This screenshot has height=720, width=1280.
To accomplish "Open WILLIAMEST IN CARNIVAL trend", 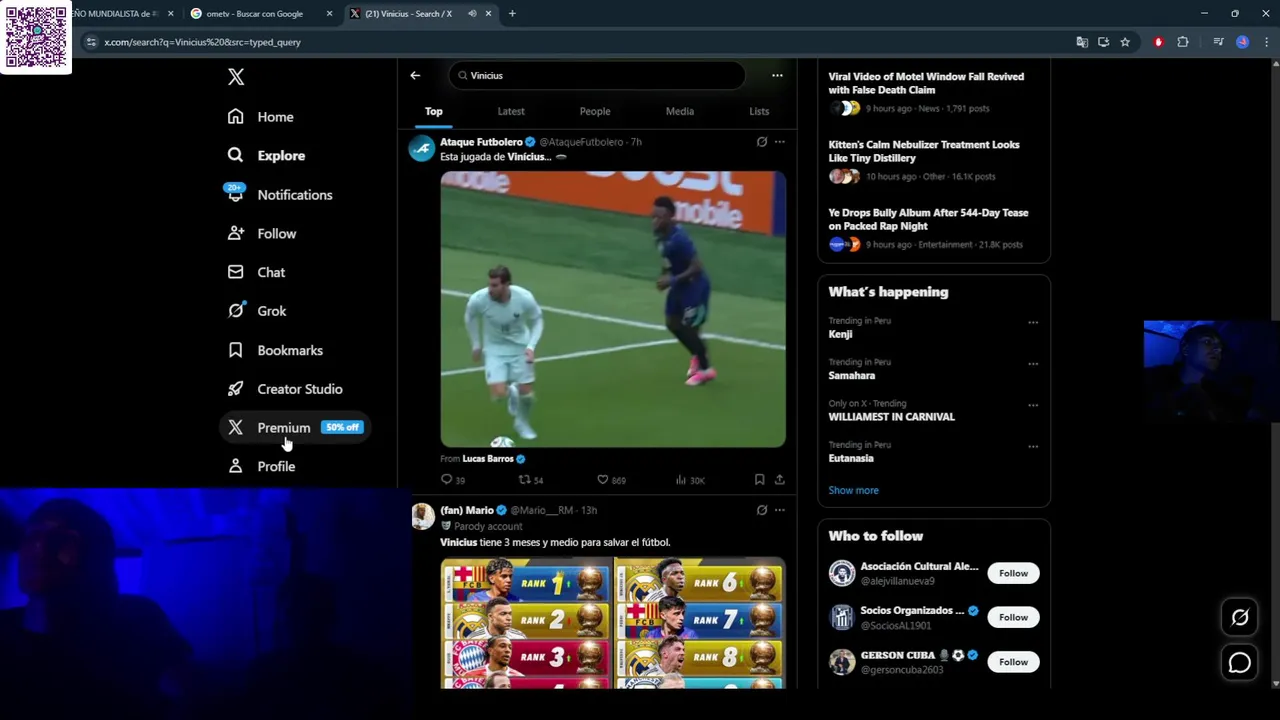I will tap(891, 417).
